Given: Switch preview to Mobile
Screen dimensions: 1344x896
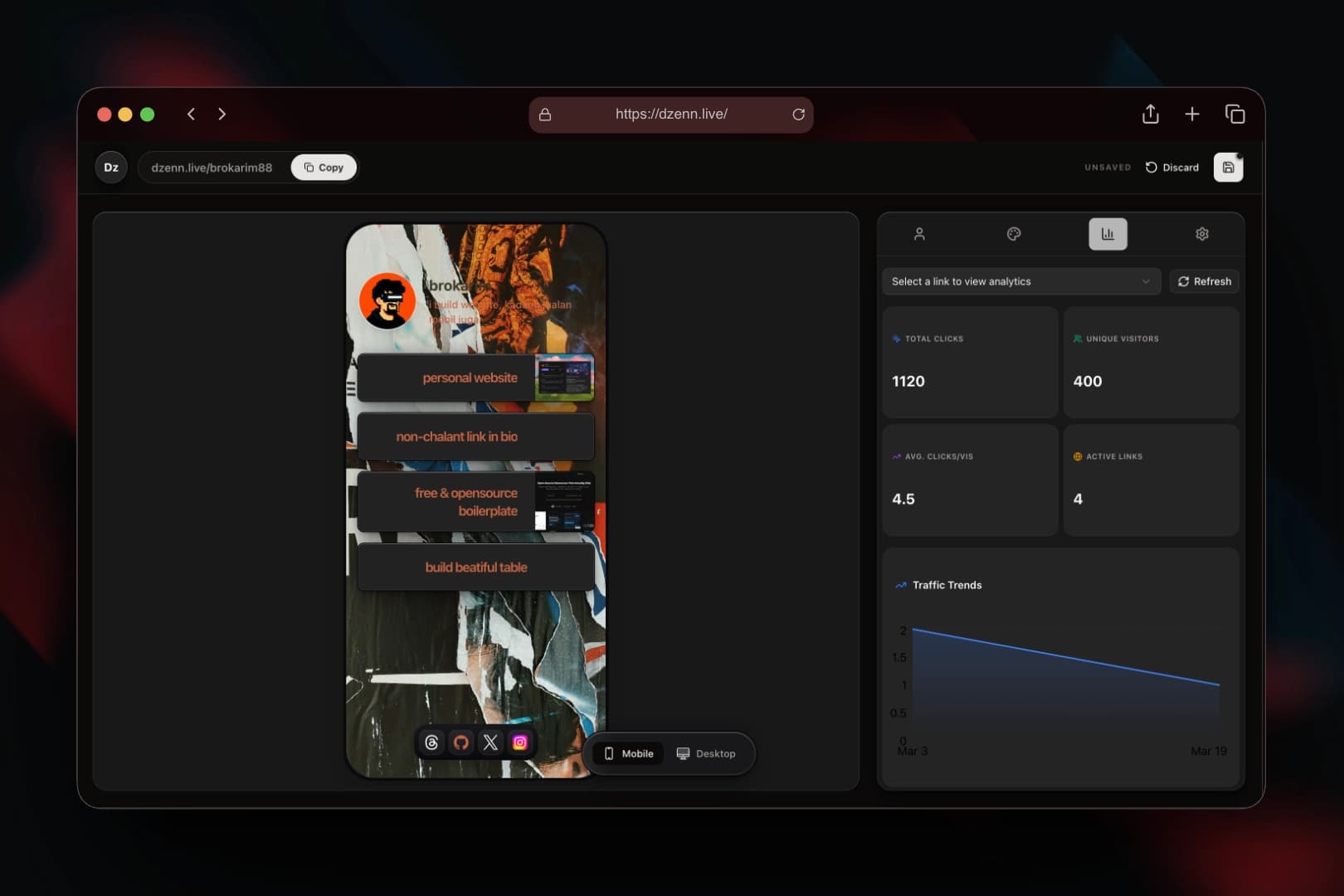Looking at the screenshot, I should 628,753.
